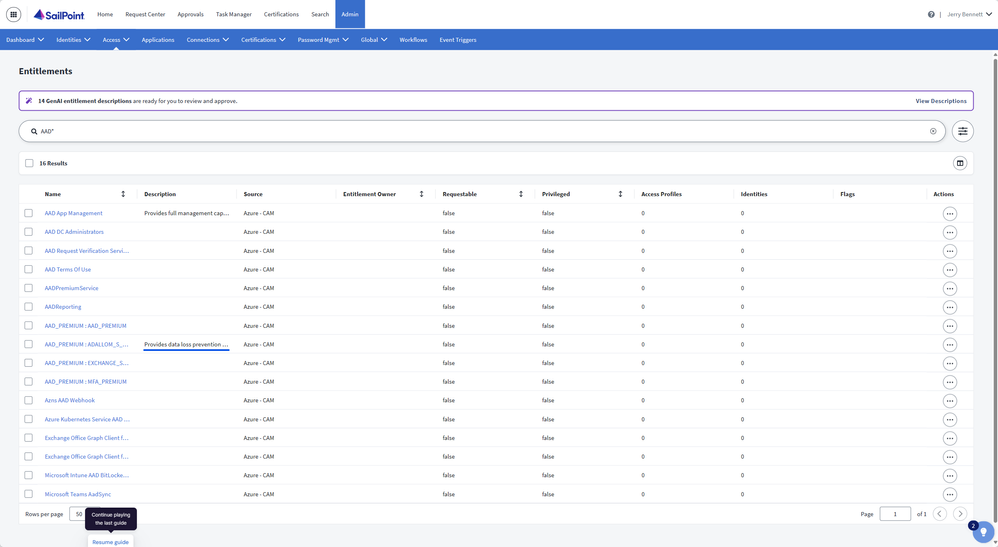Open the Workflows menu item

pos(413,39)
